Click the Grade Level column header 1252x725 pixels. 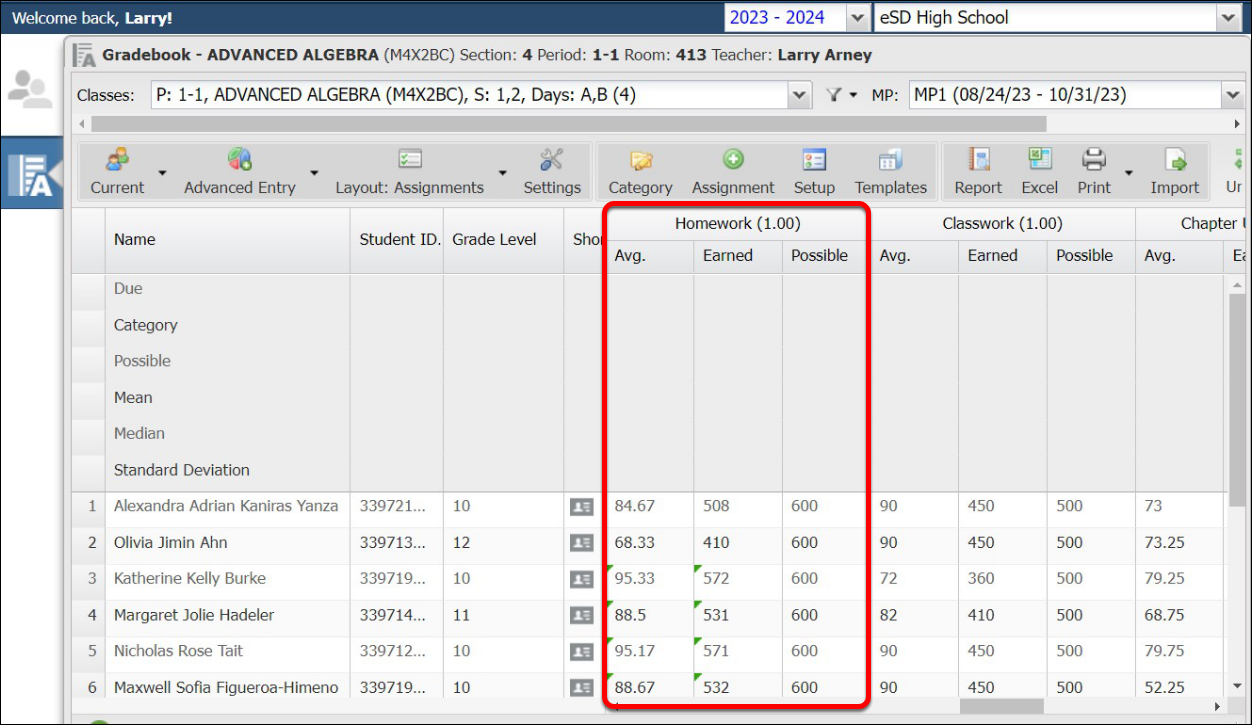click(503, 240)
